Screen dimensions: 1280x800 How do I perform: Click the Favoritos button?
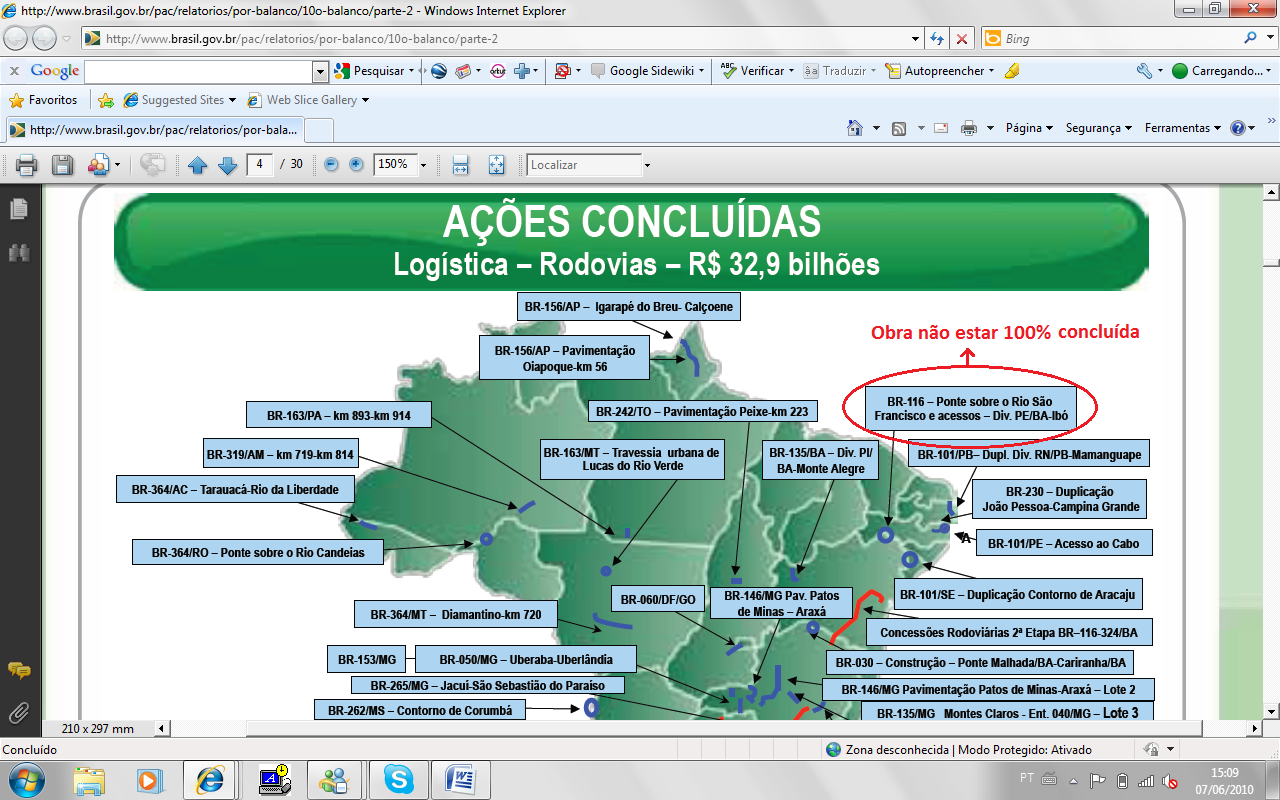coord(43,100)
